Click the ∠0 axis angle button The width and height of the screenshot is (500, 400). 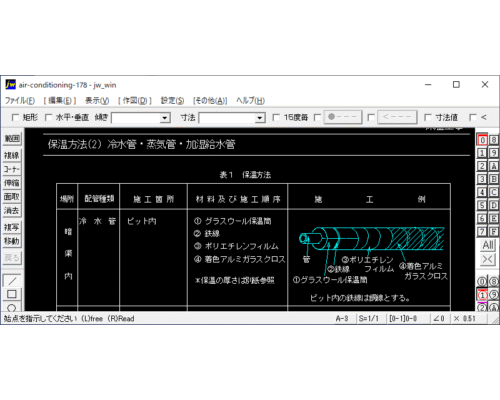[x=439, y=319]
